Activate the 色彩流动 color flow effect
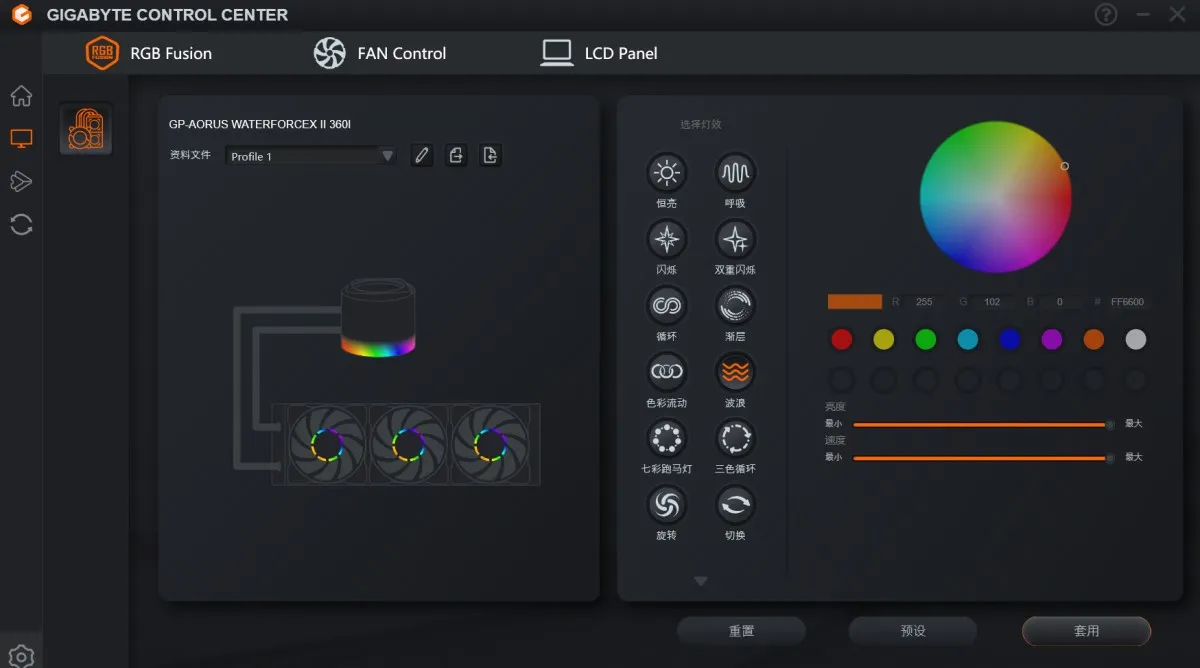Screen dimensions: 1200x668 point(666,372)
